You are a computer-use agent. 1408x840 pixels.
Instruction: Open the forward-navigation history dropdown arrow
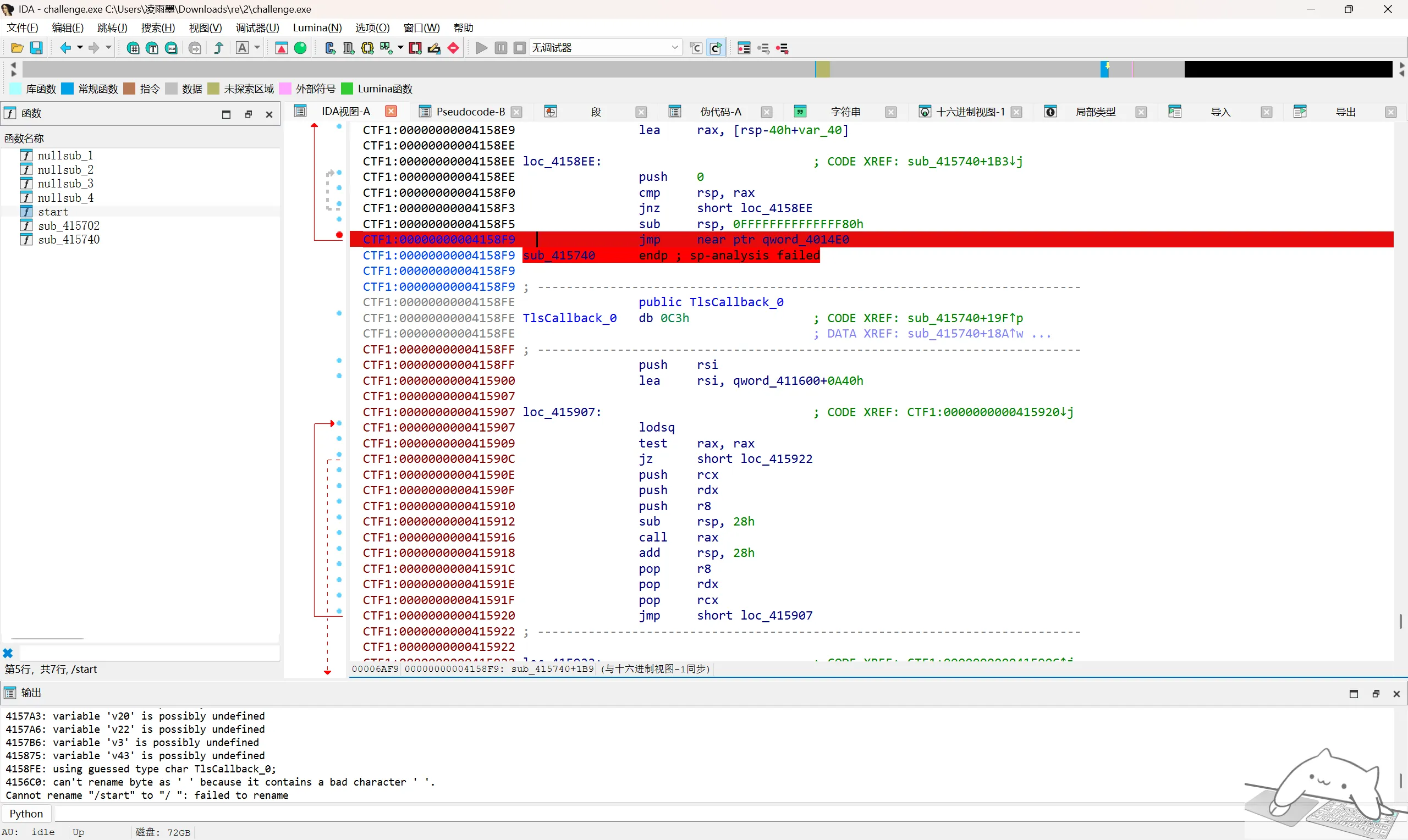[x=109, y=48]
